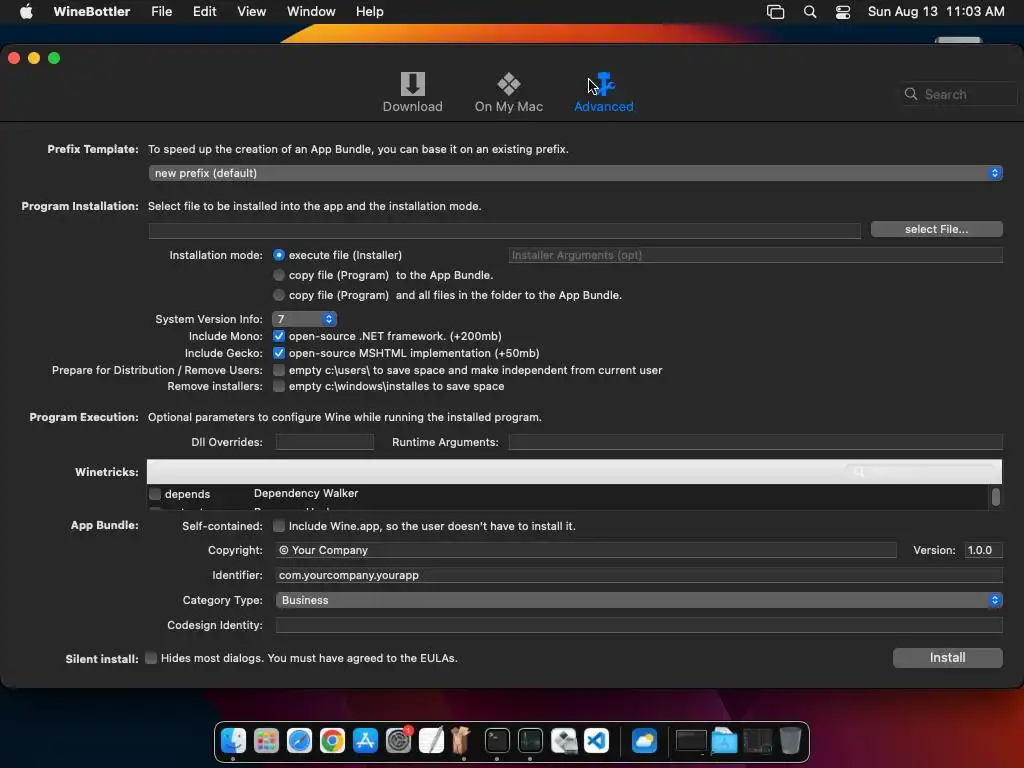Click the Winetricks search field
1024x768 pixels.
(922, 472)
